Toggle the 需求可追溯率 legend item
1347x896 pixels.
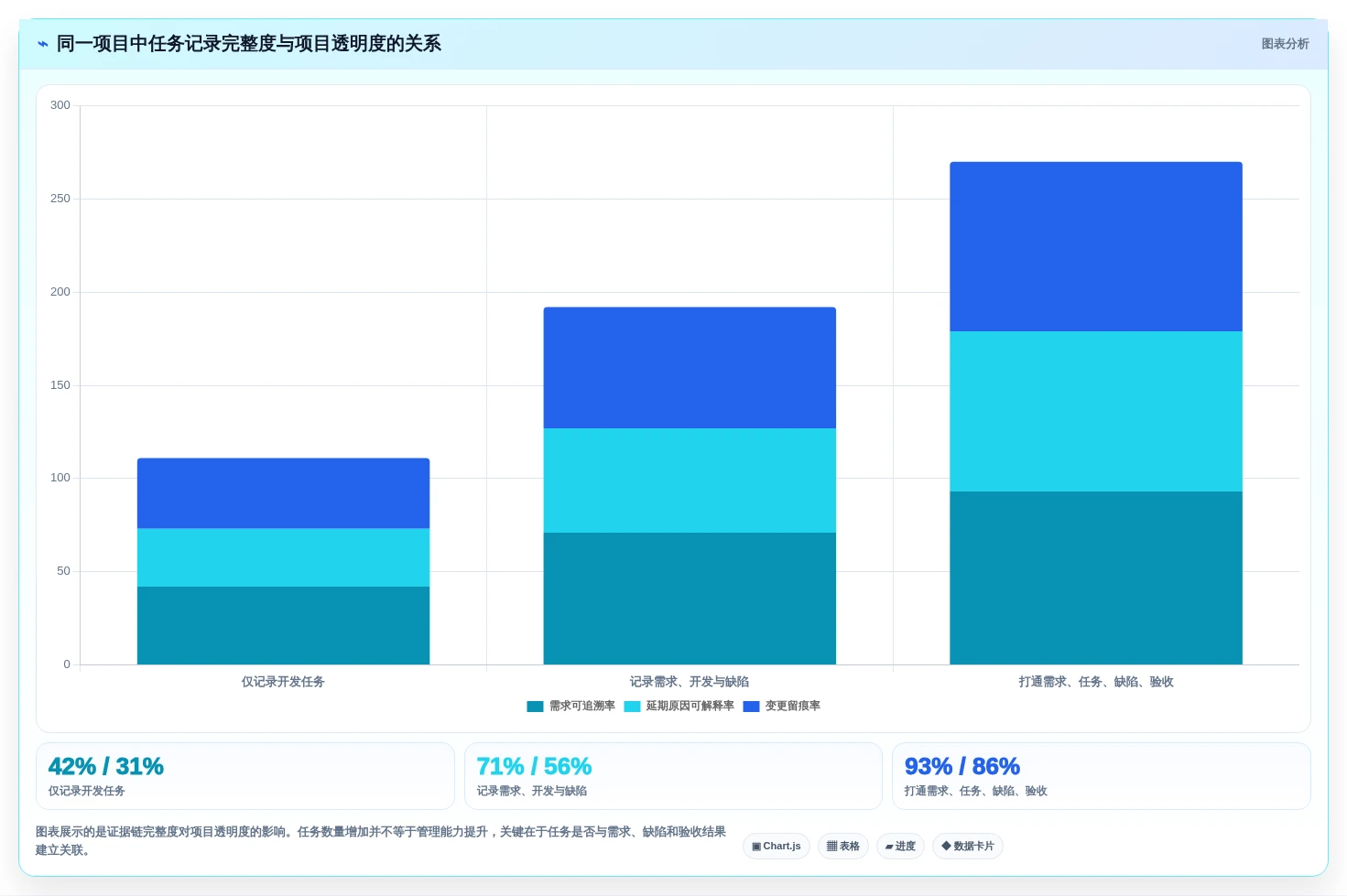click(571, 707)
